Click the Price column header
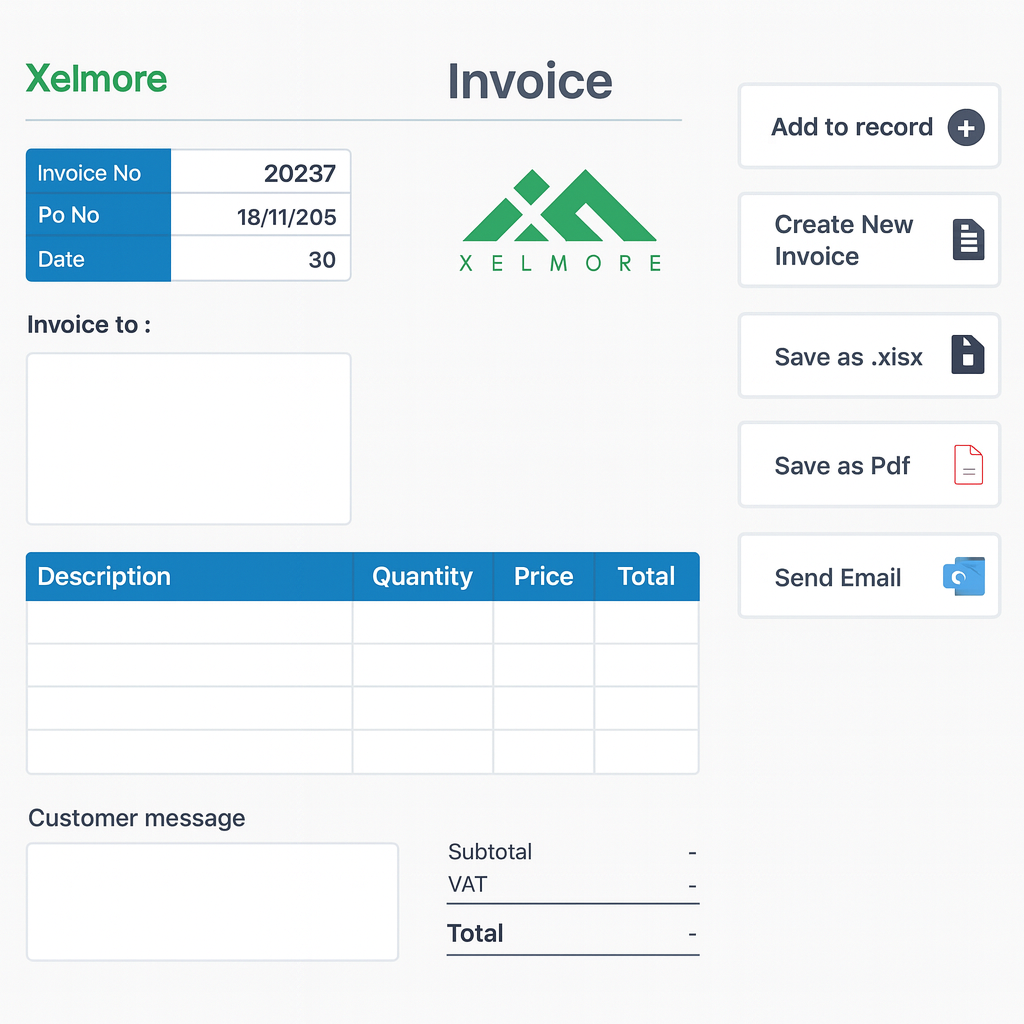Image resolution: width=1024 pixels, height=1024 pixels. pos(543,577)
